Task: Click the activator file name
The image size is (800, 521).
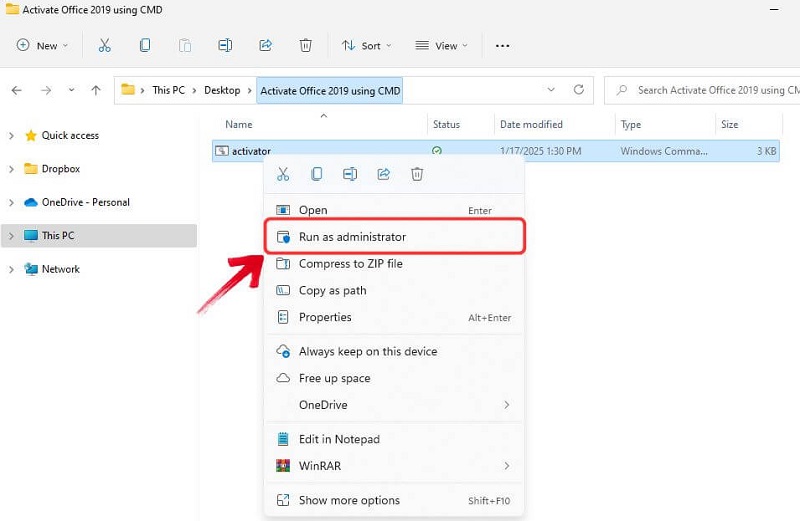Action: (x=251, y=151)
